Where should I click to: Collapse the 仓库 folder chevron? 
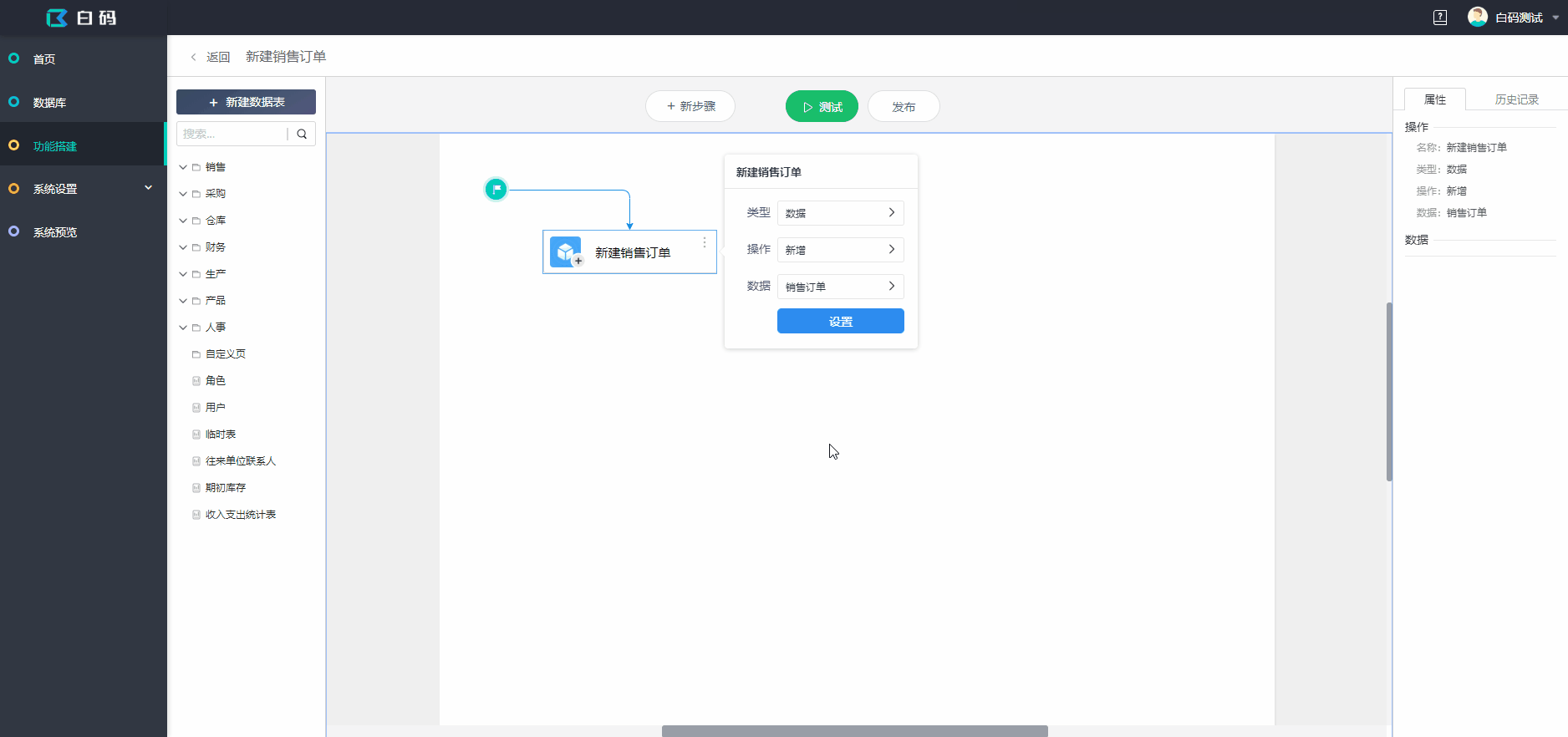coord(183,221)
